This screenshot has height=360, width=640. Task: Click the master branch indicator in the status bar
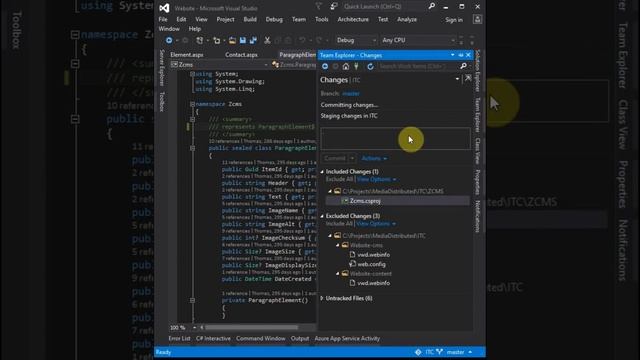(x=454, y=352)
